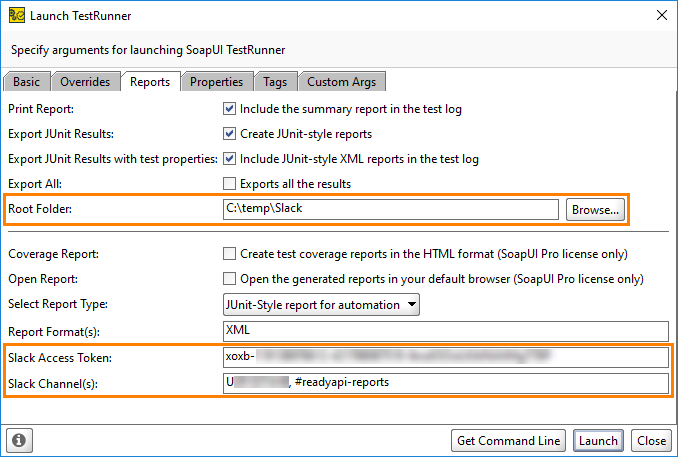This screenshot has height=457, width=678.
Task: Click the Slack Channel(s) field
Action: (446, 383)
